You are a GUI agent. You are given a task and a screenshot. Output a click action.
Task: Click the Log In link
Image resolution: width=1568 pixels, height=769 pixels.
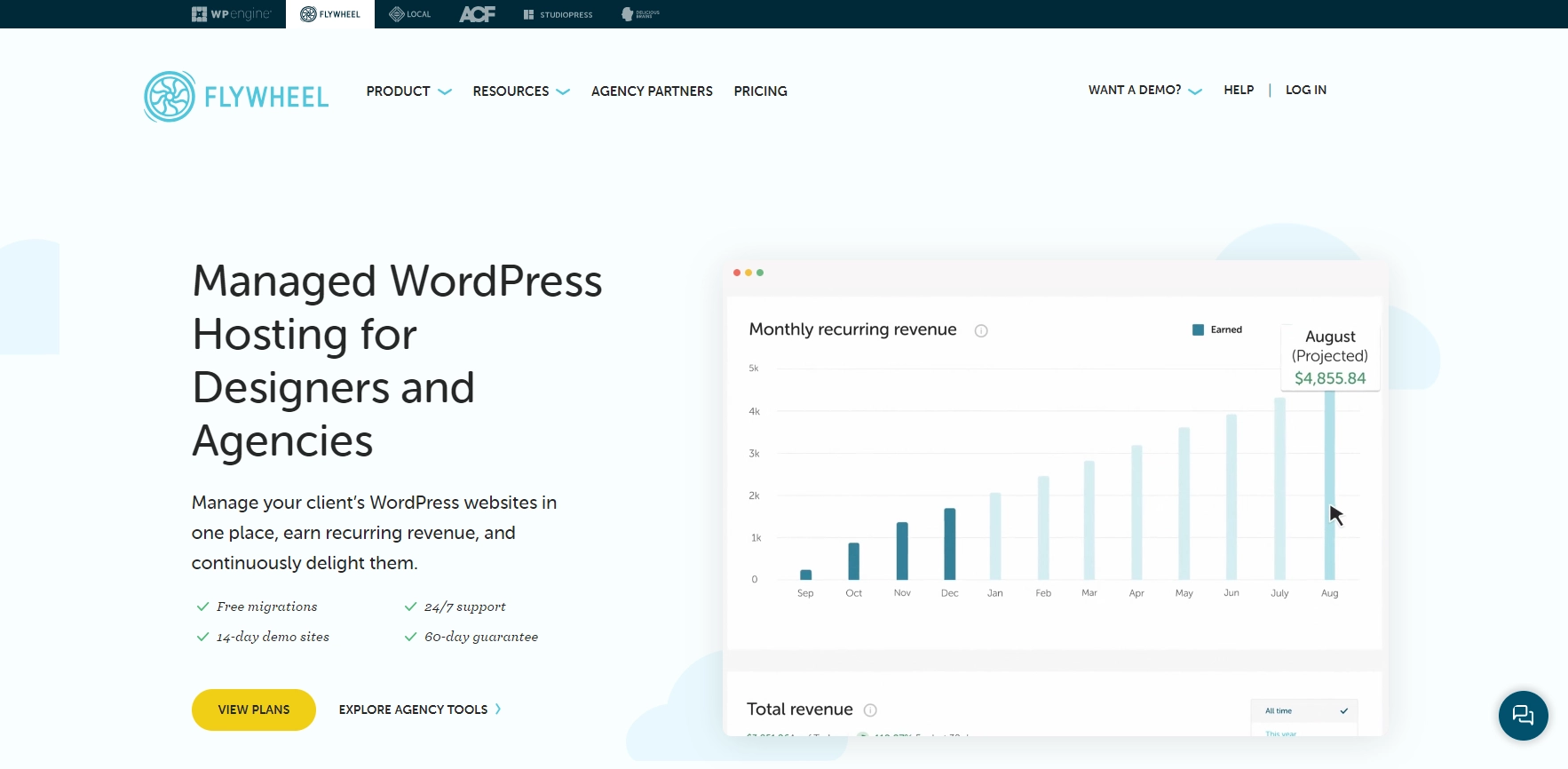pyautogui.click(x=1306, y=90)
